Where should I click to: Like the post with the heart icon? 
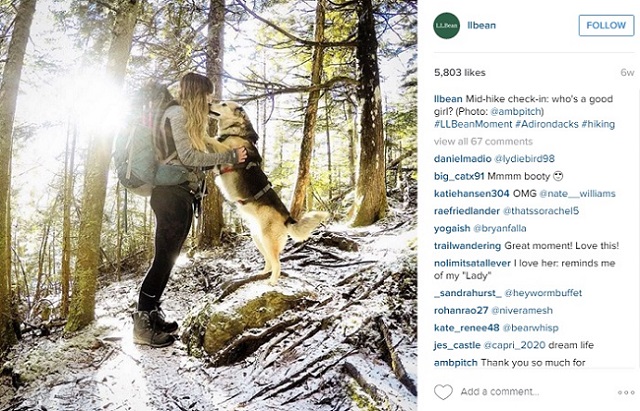(443, 391)
